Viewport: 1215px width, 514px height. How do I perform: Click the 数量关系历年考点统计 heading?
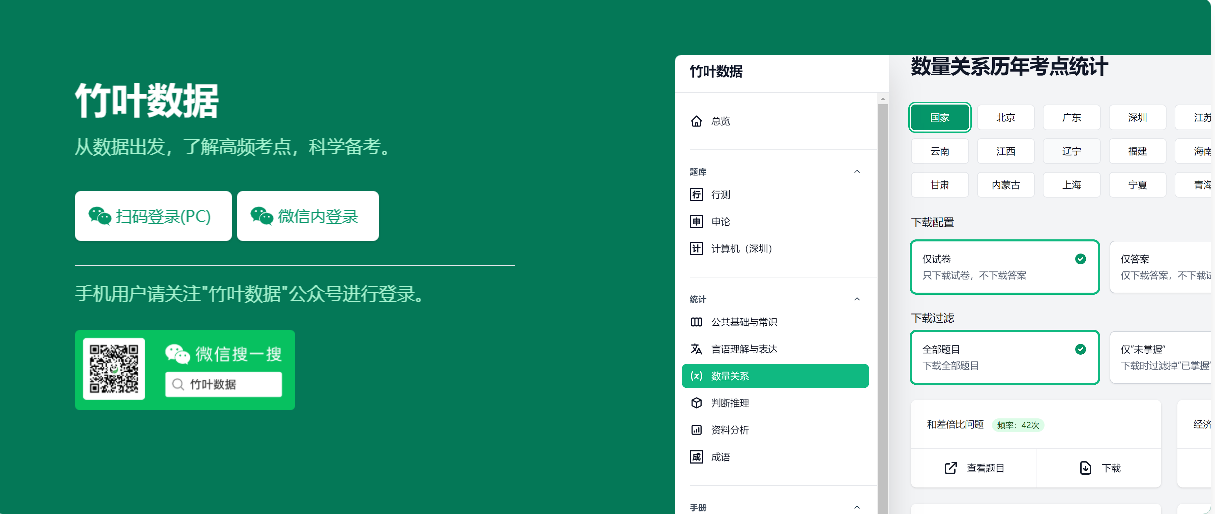pos(1009,67)
